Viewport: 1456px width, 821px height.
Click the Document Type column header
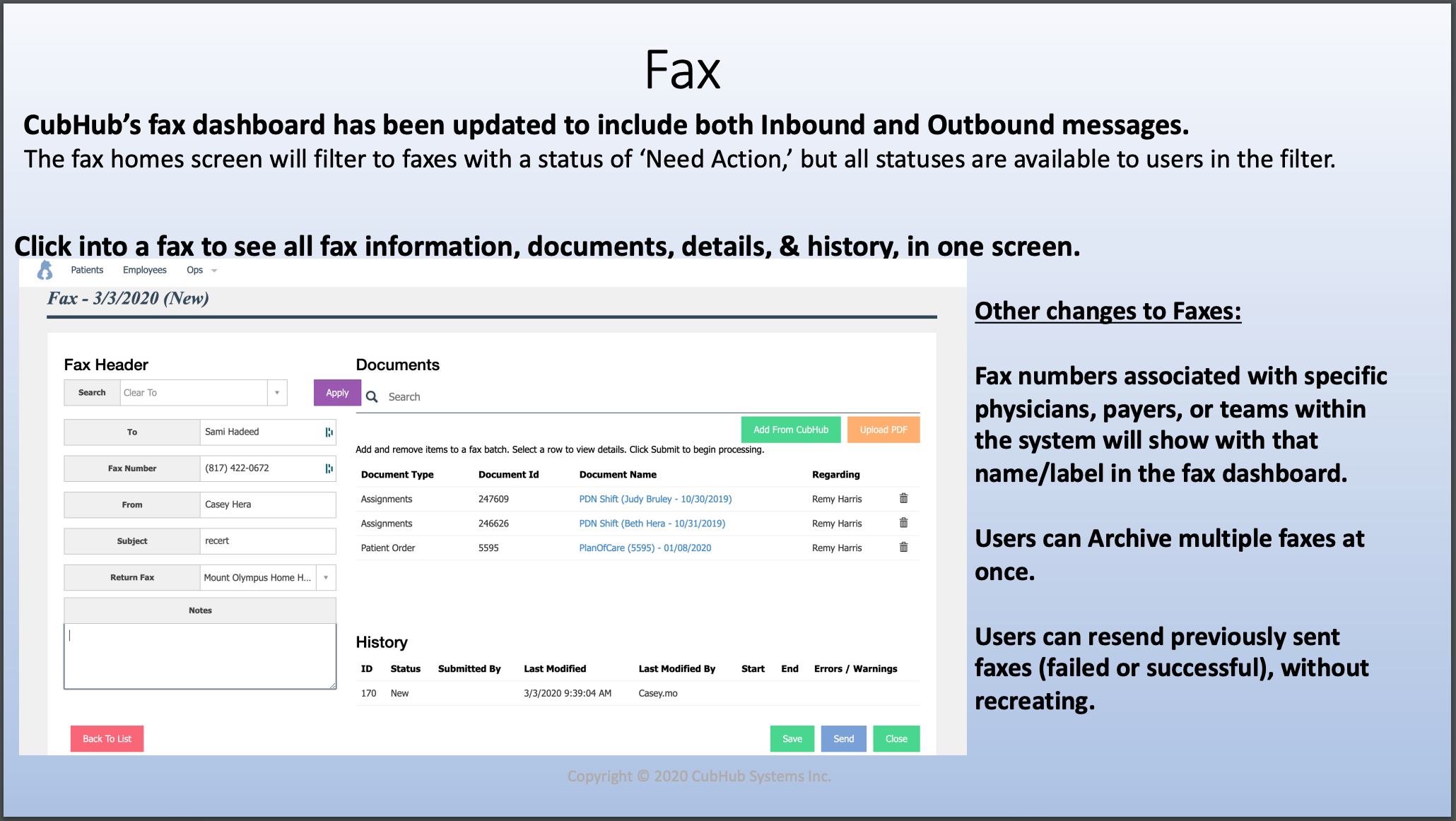coord(397,474)
